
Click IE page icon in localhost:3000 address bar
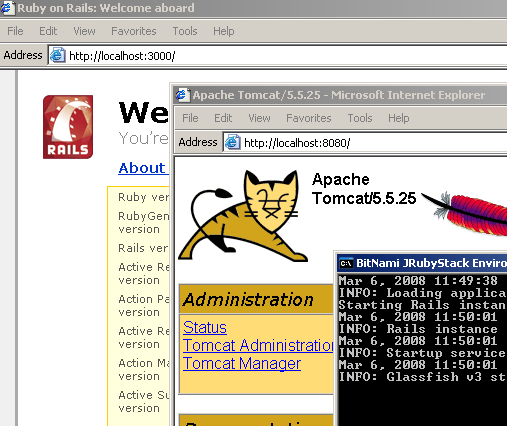(57, 55)
